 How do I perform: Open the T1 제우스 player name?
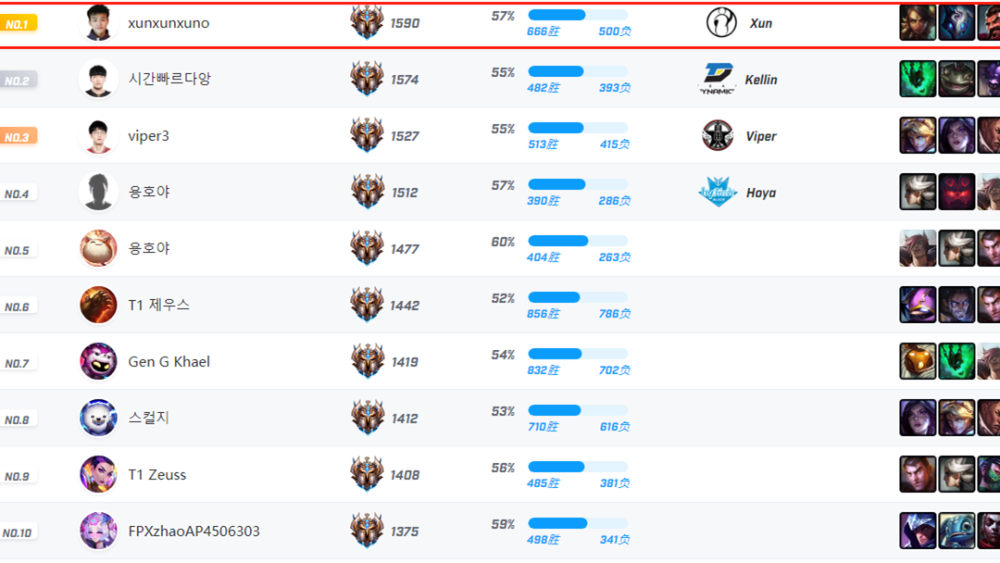159,305
